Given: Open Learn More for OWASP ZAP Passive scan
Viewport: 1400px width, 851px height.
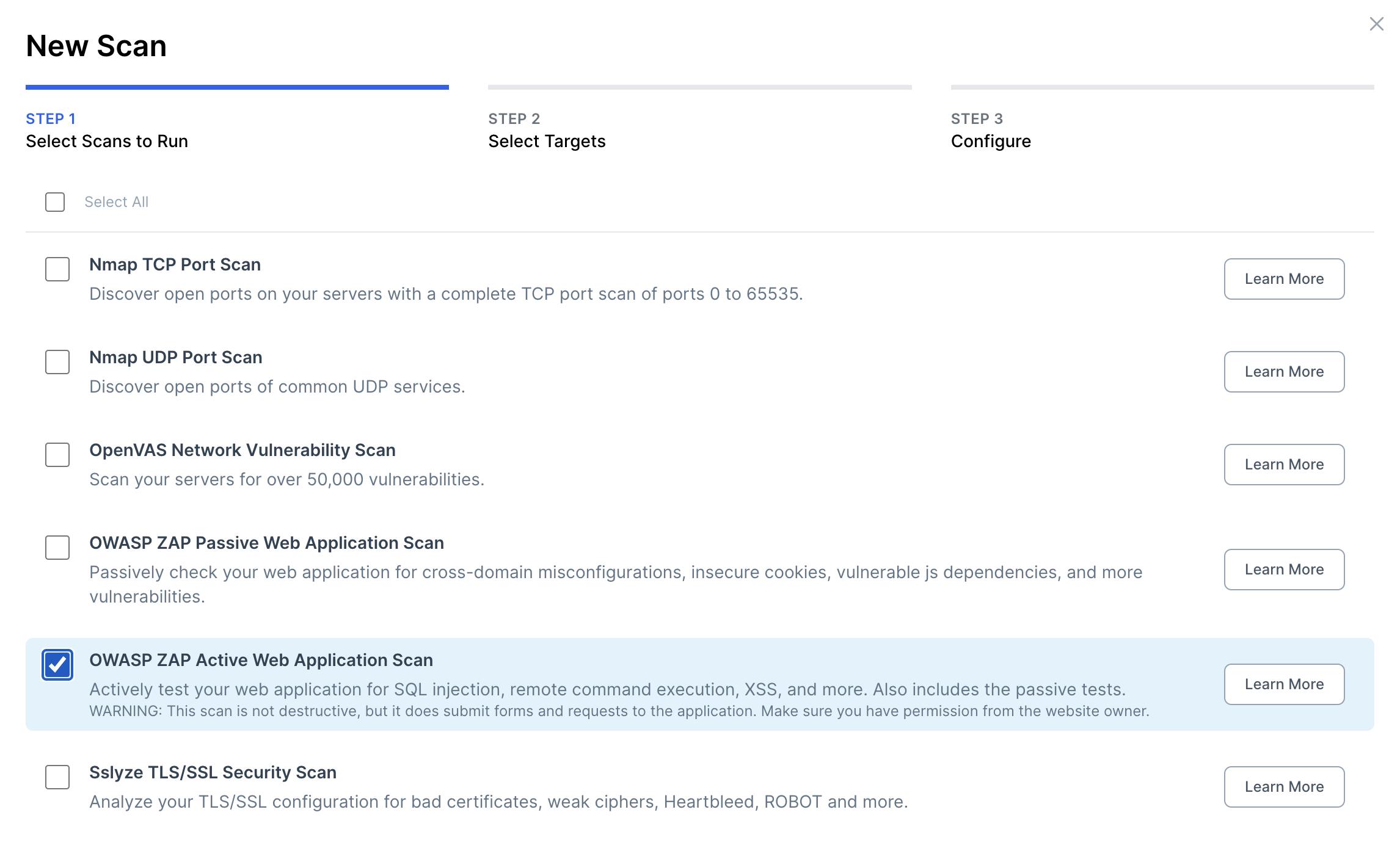Looking at the screenshot, I should coord(1284,570).
